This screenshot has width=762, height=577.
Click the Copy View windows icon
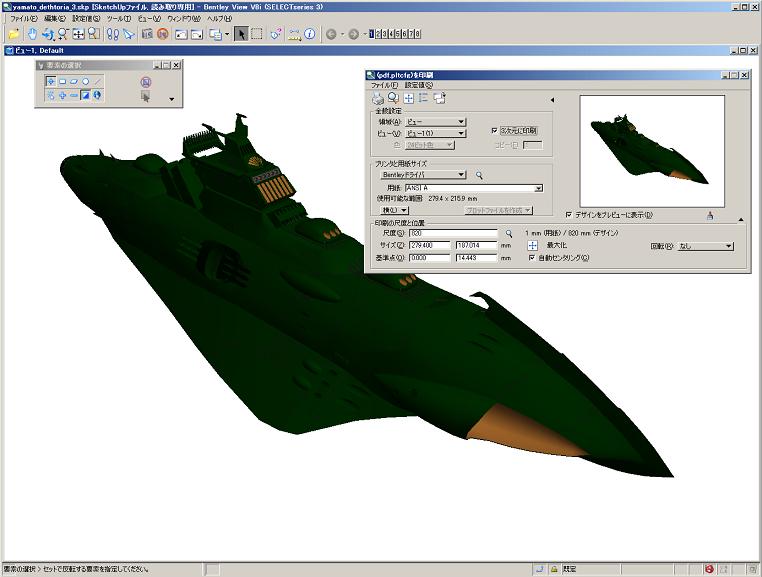pos(215,34)
